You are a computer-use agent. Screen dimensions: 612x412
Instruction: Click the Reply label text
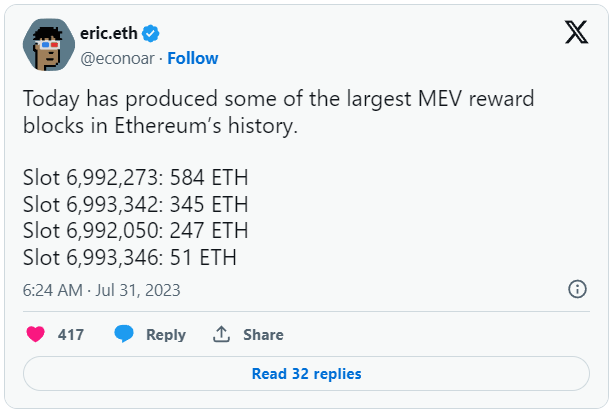(166, 335)
